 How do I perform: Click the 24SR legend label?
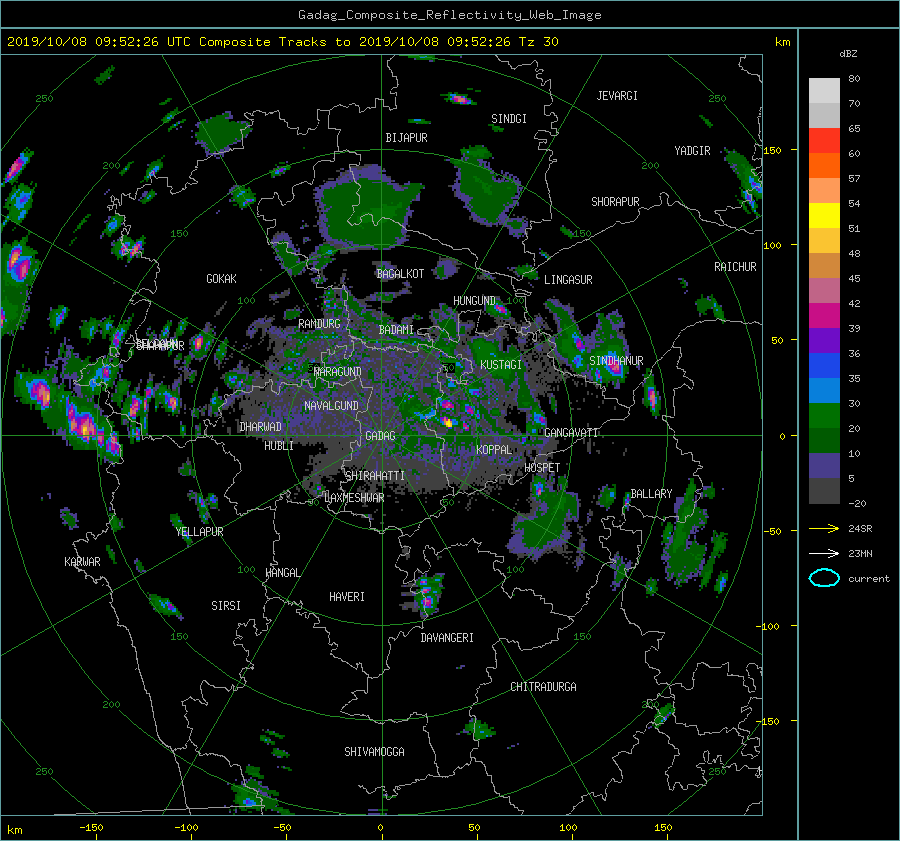860,529
